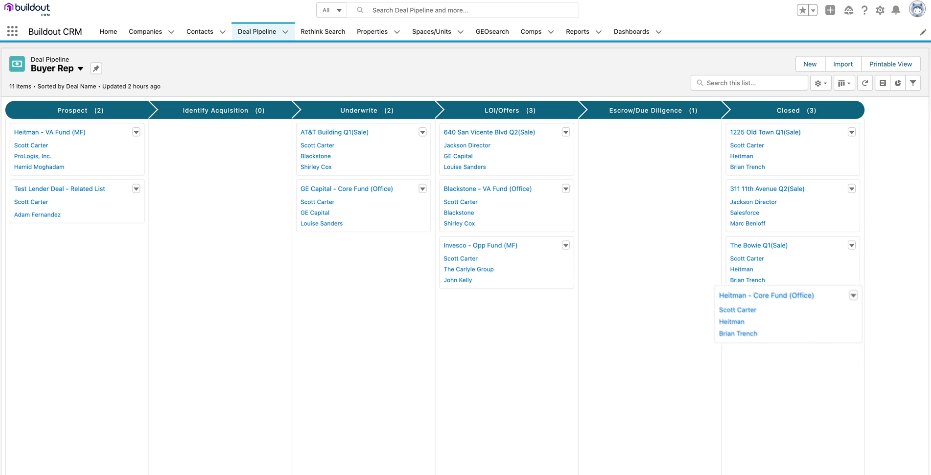Open the Rethink Search tab
The height and width of the screenshot is (475, 931).
[322, 32]
